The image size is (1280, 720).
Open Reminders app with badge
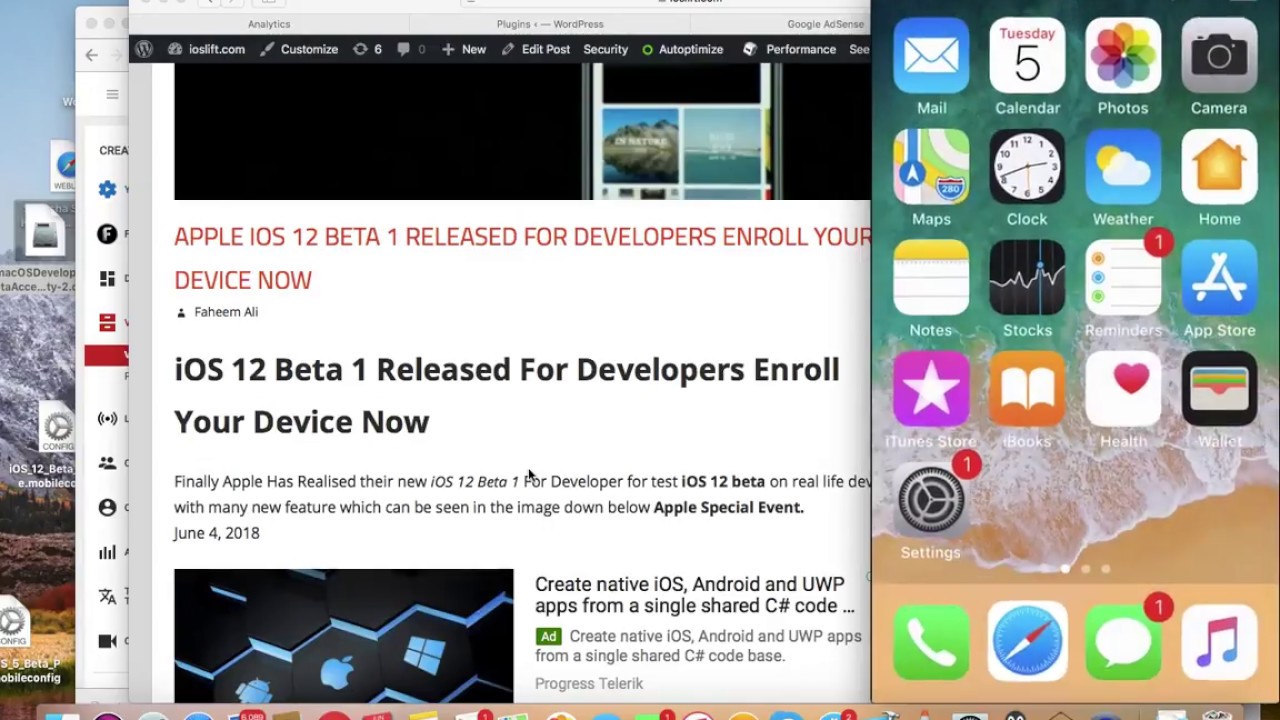[x=1123, y=277]
